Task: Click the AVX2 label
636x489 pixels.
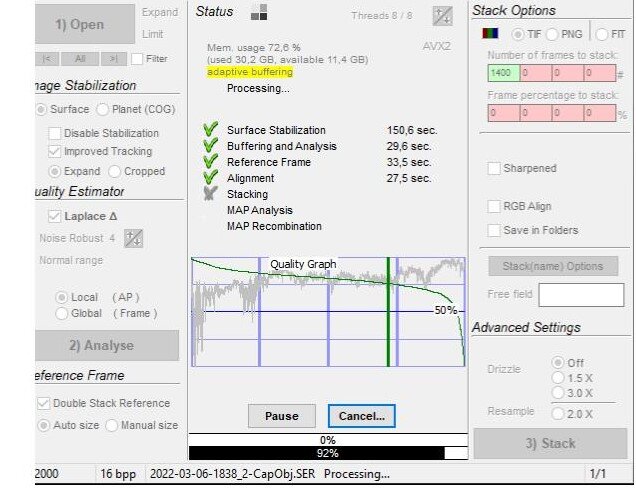Action: point(436,46)
